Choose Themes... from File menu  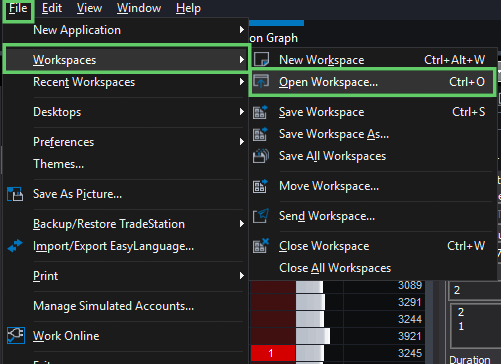pyautogui.click(x=58, y=164)
